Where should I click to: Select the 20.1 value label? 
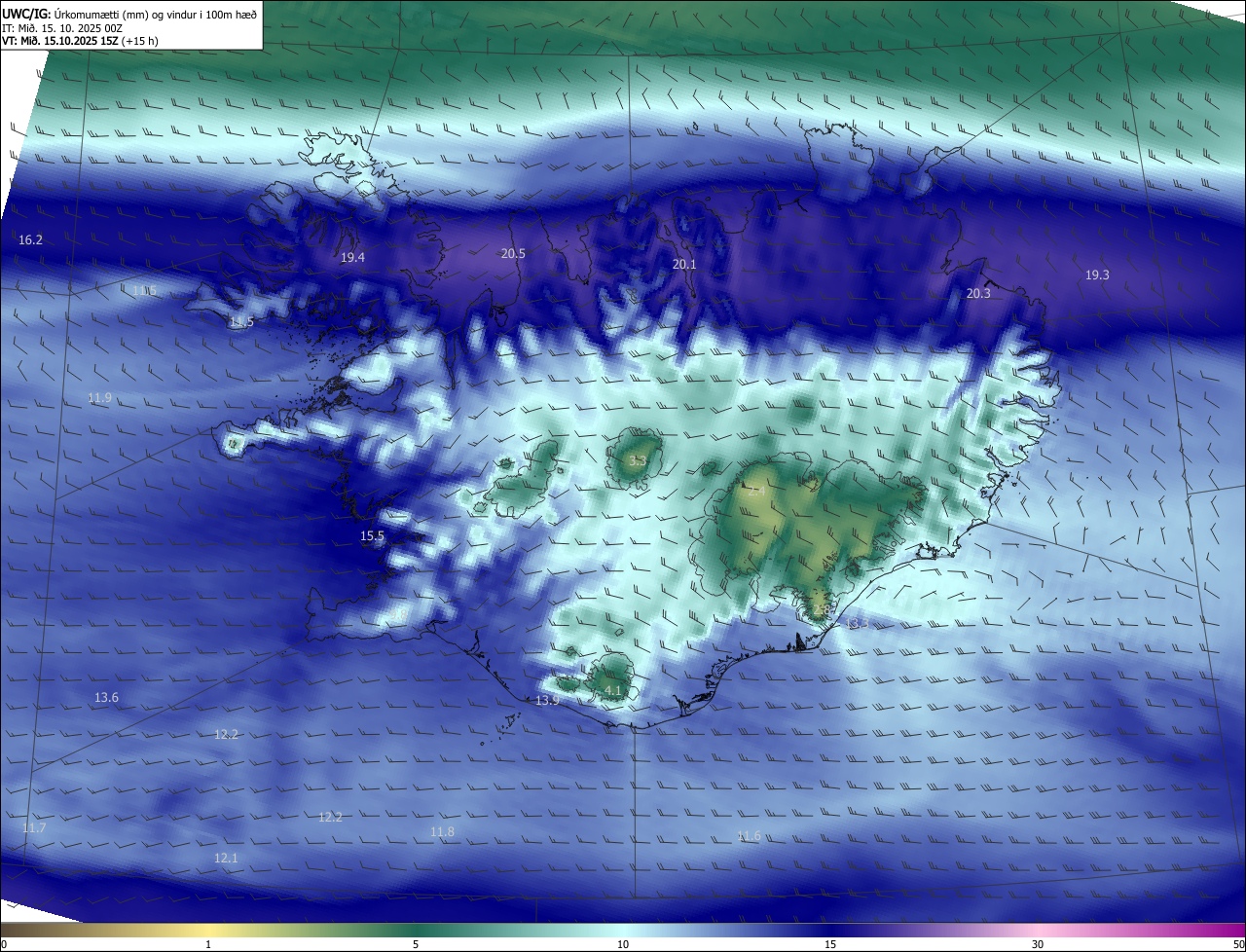click(x=684, y=265)
